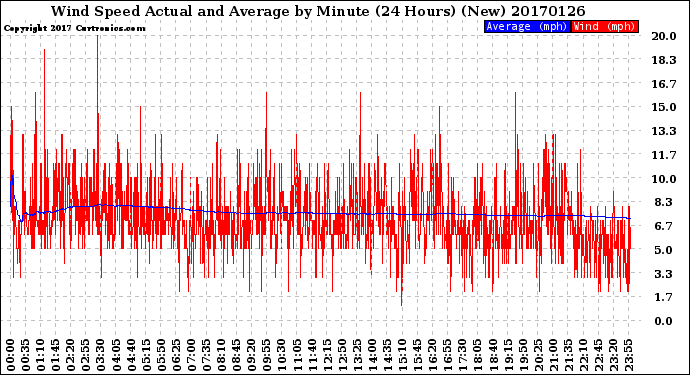Select the 03:30 time label
Image resolution: width=690 pixels, height=375 pixels.
[101, 355]
